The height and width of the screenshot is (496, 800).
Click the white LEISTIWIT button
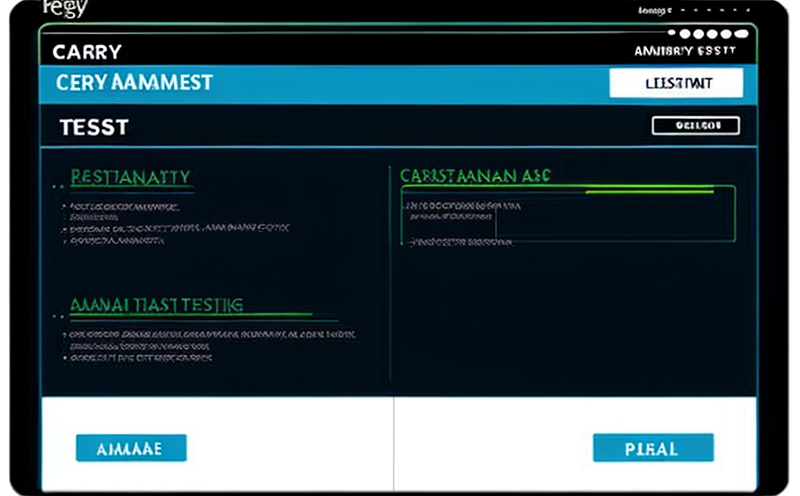point(676,83)
